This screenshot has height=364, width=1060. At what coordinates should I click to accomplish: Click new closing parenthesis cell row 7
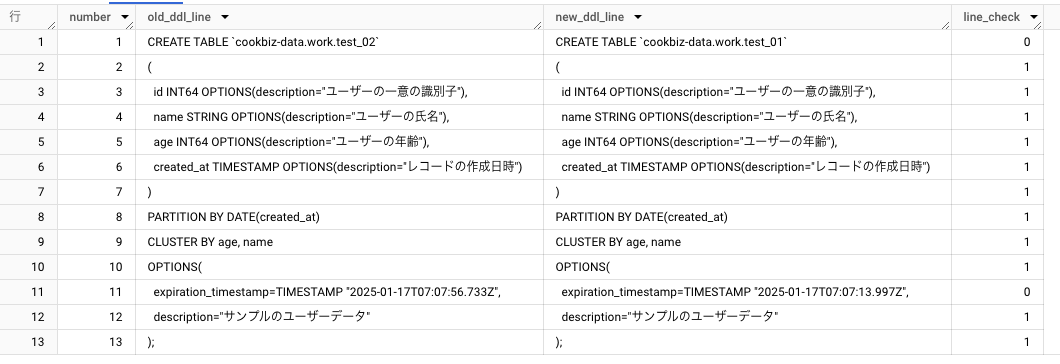pyautogui.click(x=748, y=192)
